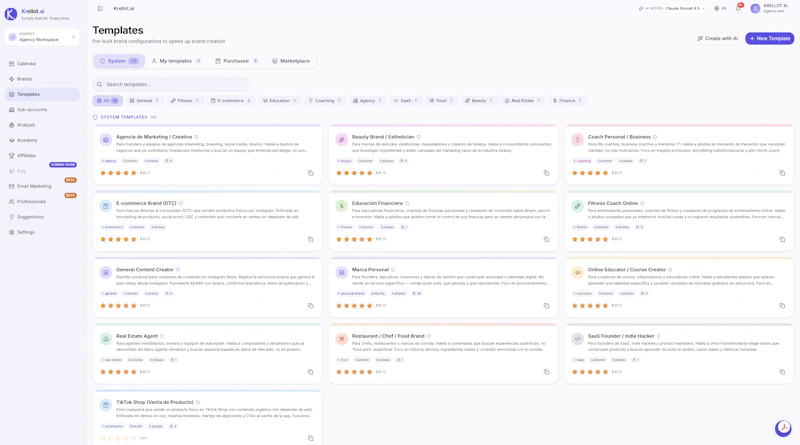Open the notifications bell
Viewport: 800px width, 445px height.
738,8
